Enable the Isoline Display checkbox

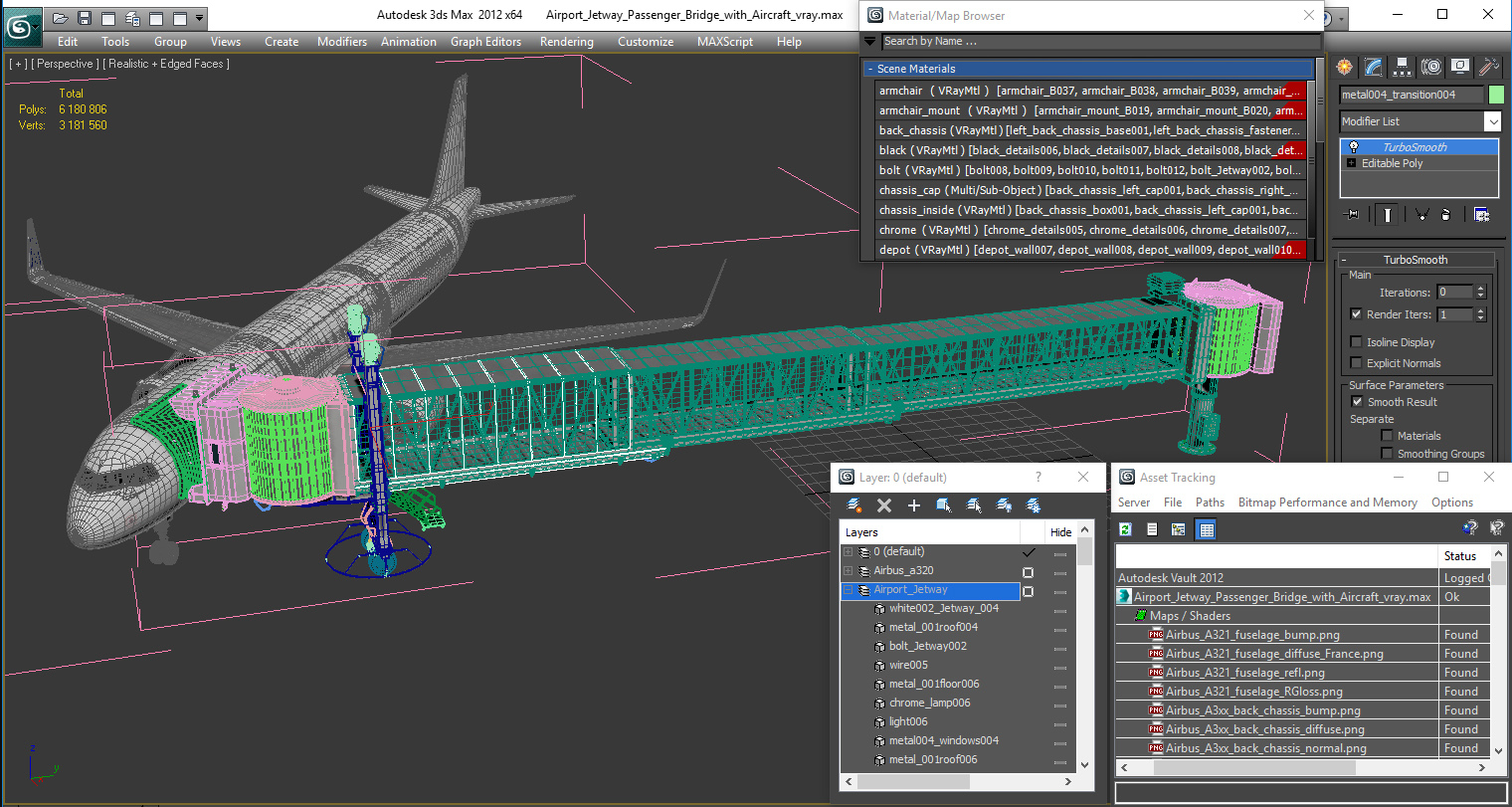point(1356,341)
